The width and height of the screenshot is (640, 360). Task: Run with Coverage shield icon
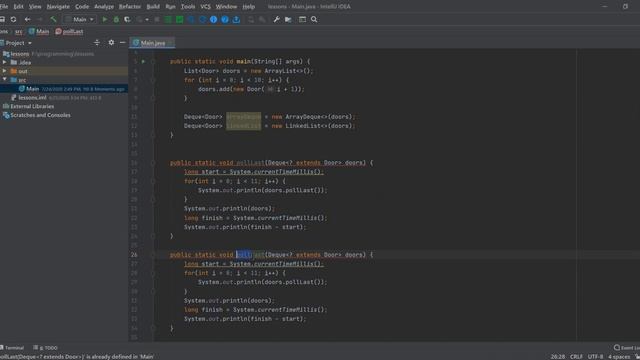(127, 19)
